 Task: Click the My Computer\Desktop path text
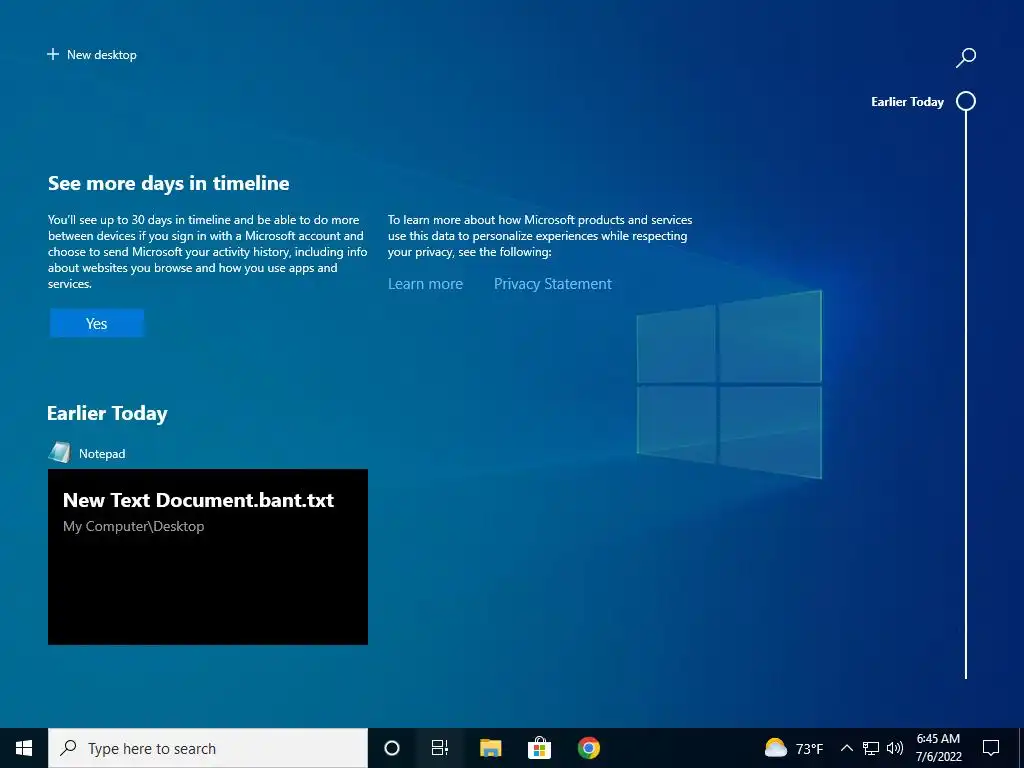click(x=133, y=526)
